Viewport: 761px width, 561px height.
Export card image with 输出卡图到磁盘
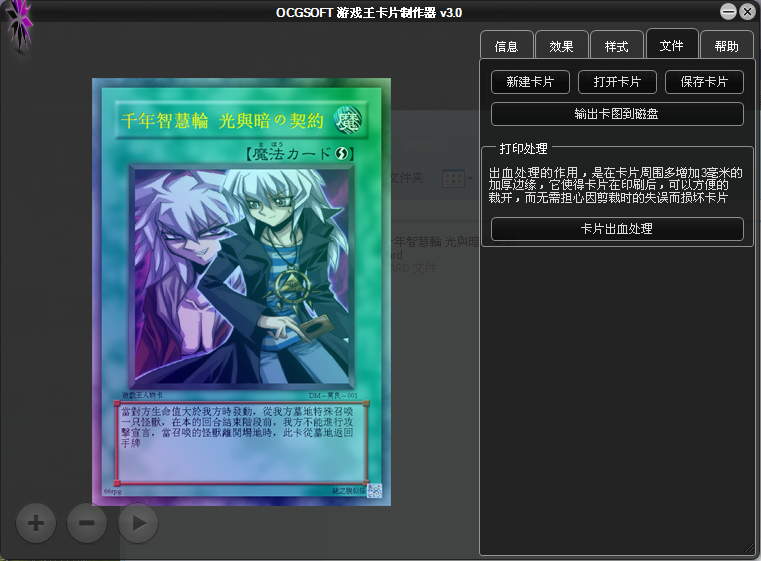point(617,114)
